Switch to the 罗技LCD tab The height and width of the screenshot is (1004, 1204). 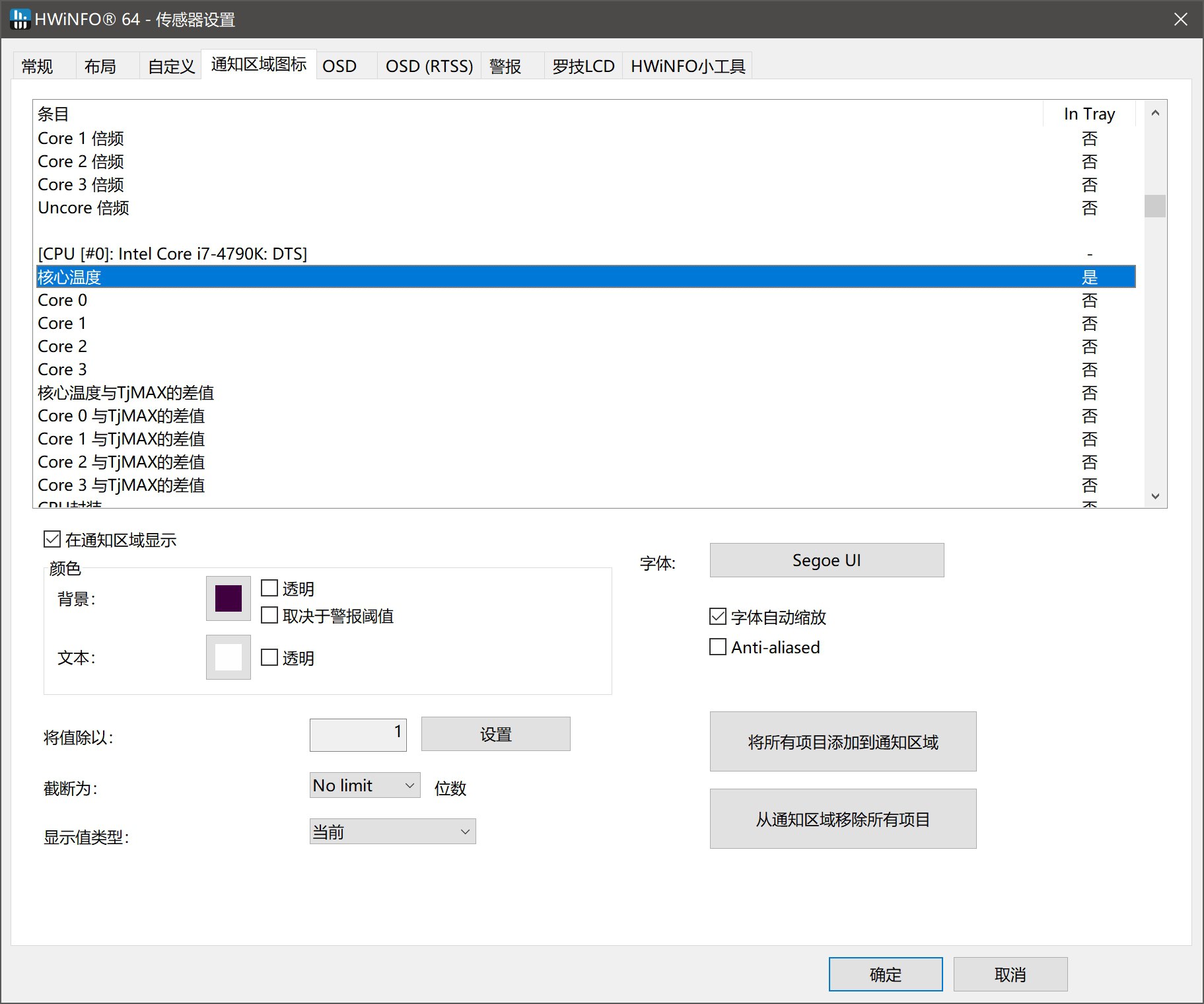coord(583,66)
